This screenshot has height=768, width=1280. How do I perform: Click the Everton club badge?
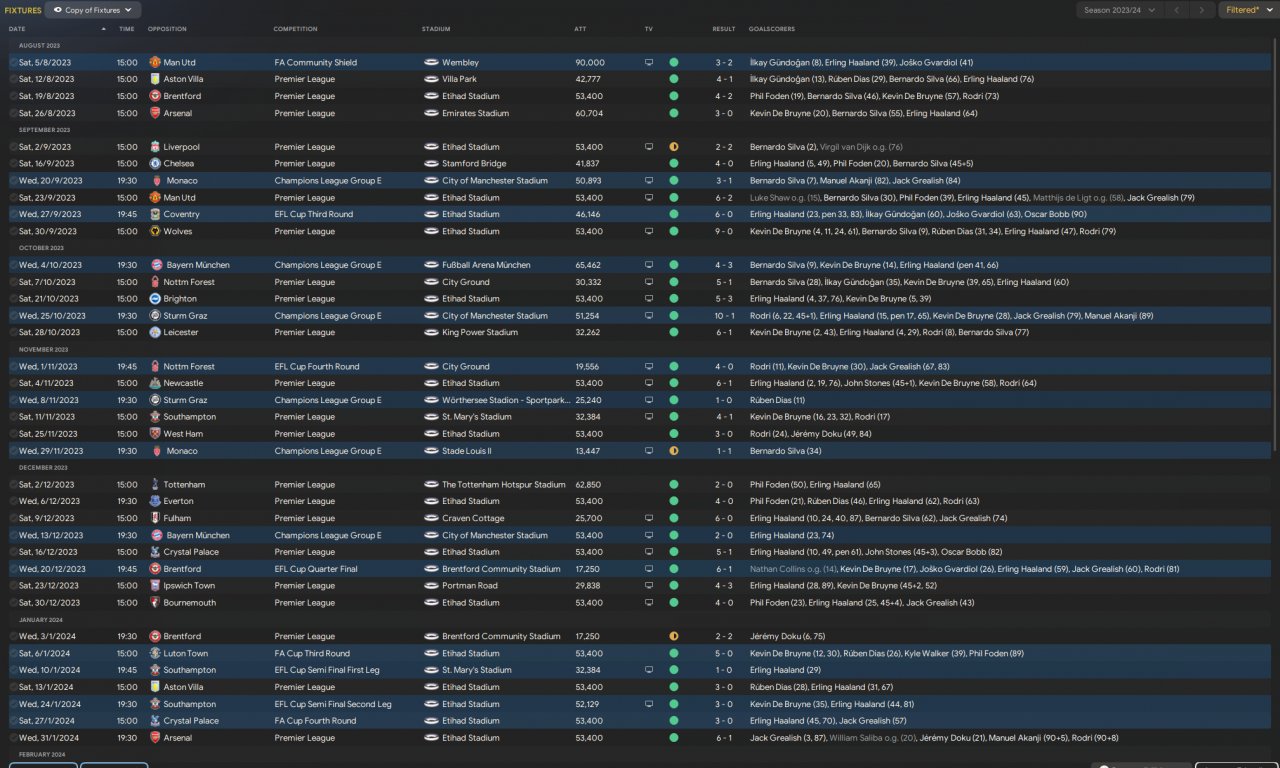tap(155, 501)
